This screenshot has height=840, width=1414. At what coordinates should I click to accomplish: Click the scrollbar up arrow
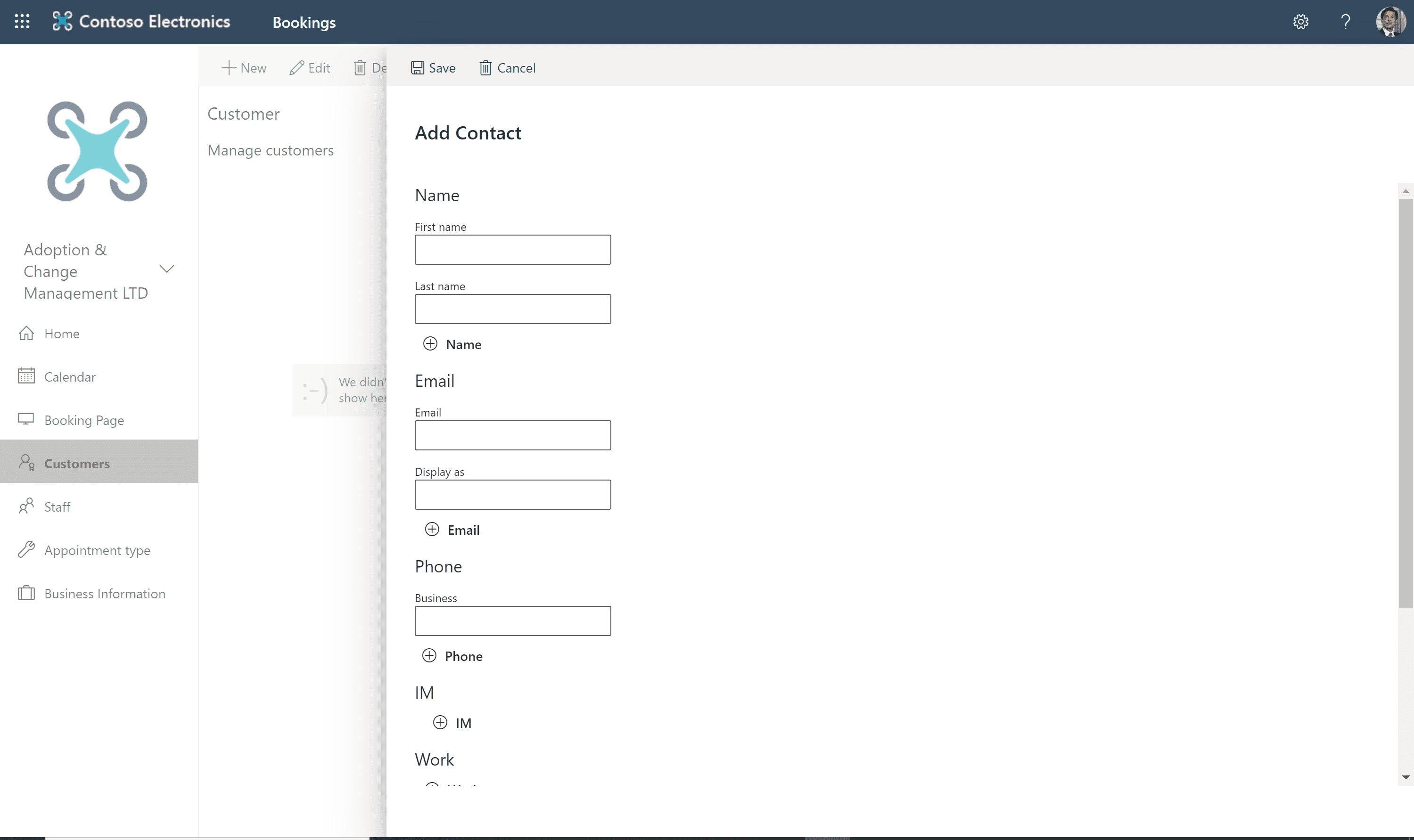click(1406, 191)
